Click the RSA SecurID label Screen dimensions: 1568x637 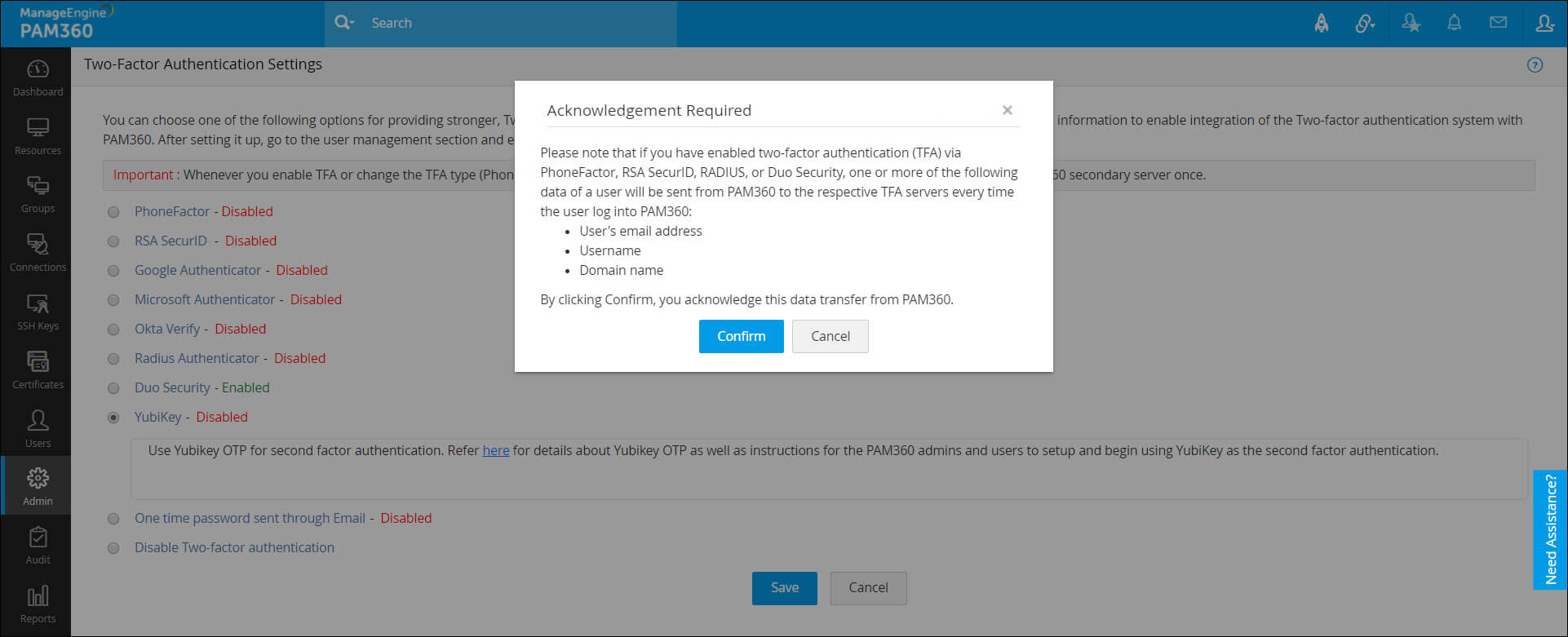171,241
